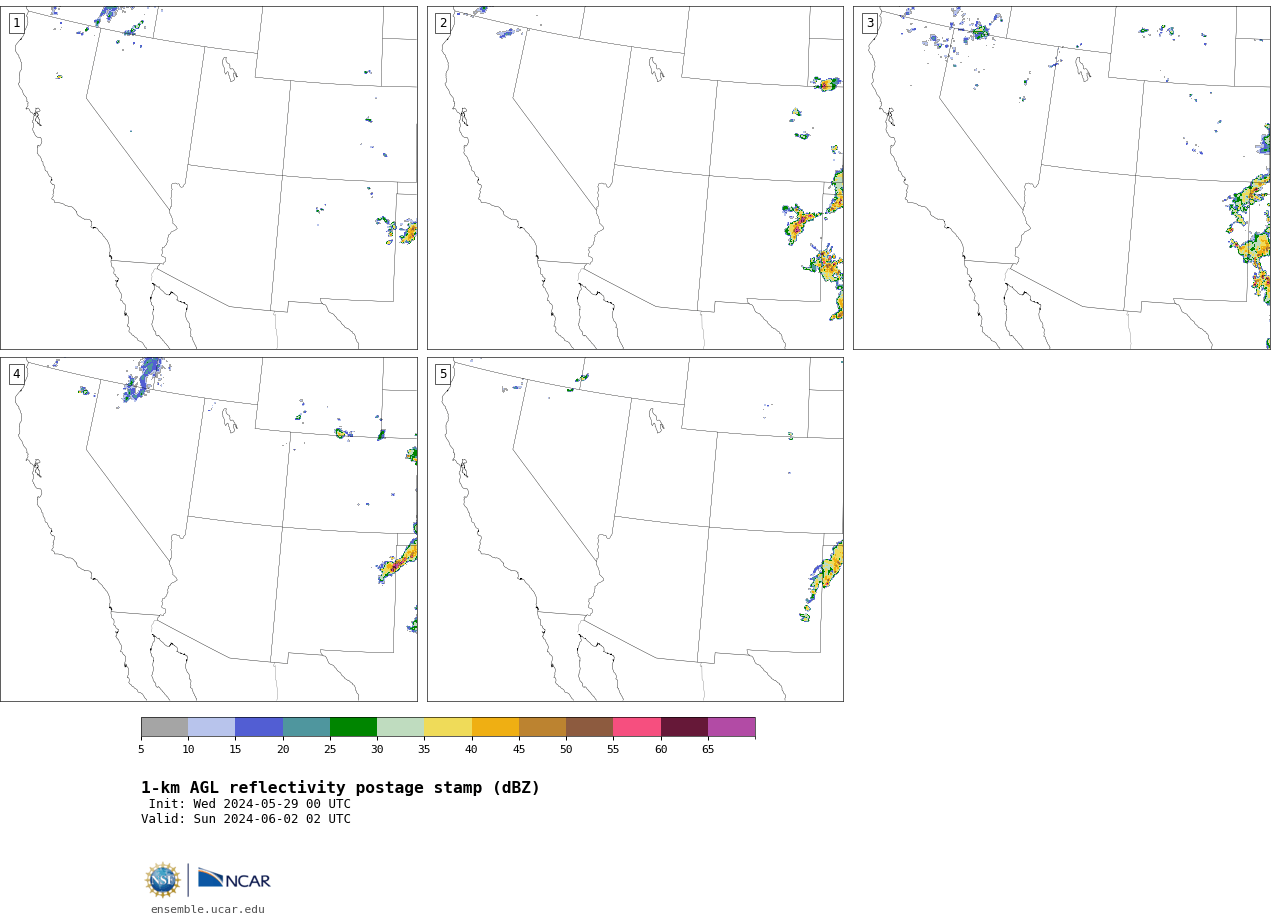Click the 1-km AGL reflectivity title

click(x=340, y=788)
